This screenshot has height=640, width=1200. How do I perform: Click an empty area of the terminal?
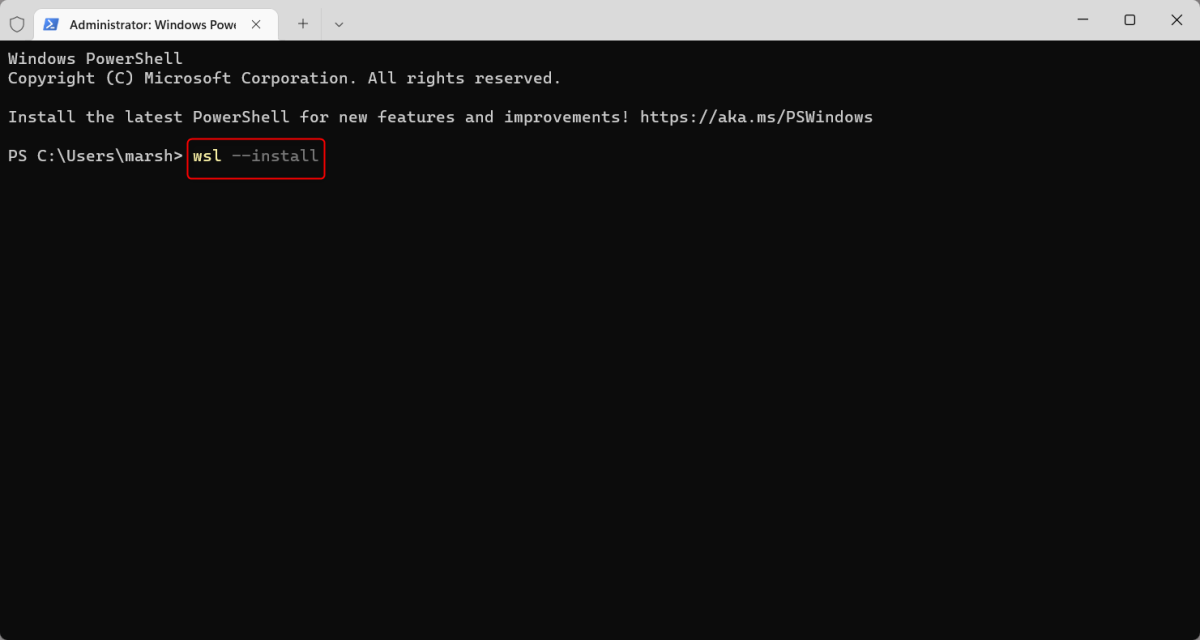point(600,400)
